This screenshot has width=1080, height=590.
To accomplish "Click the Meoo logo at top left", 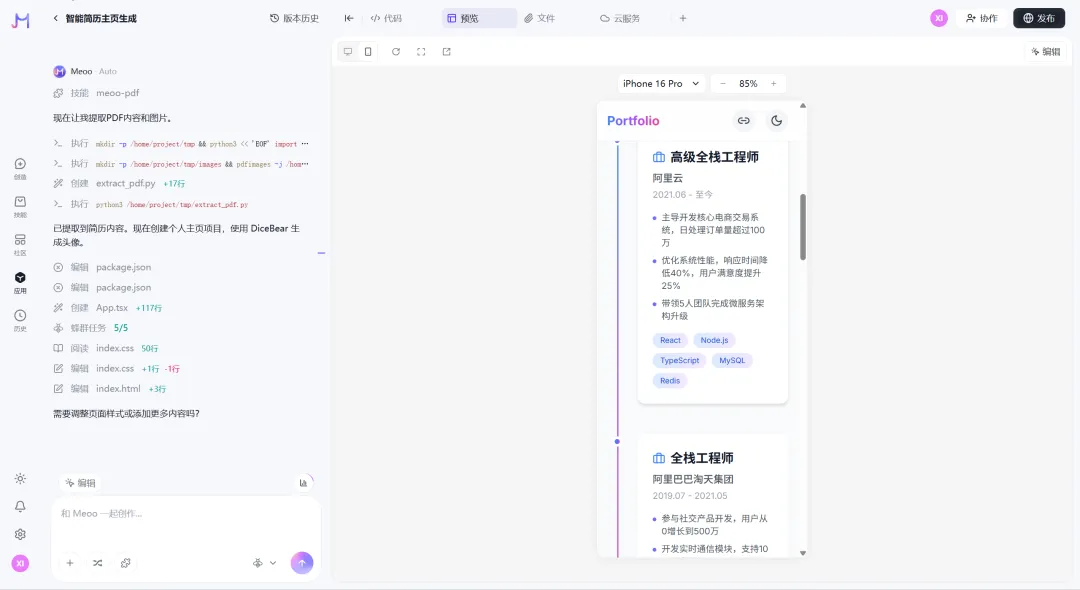I will pos(21,21).
